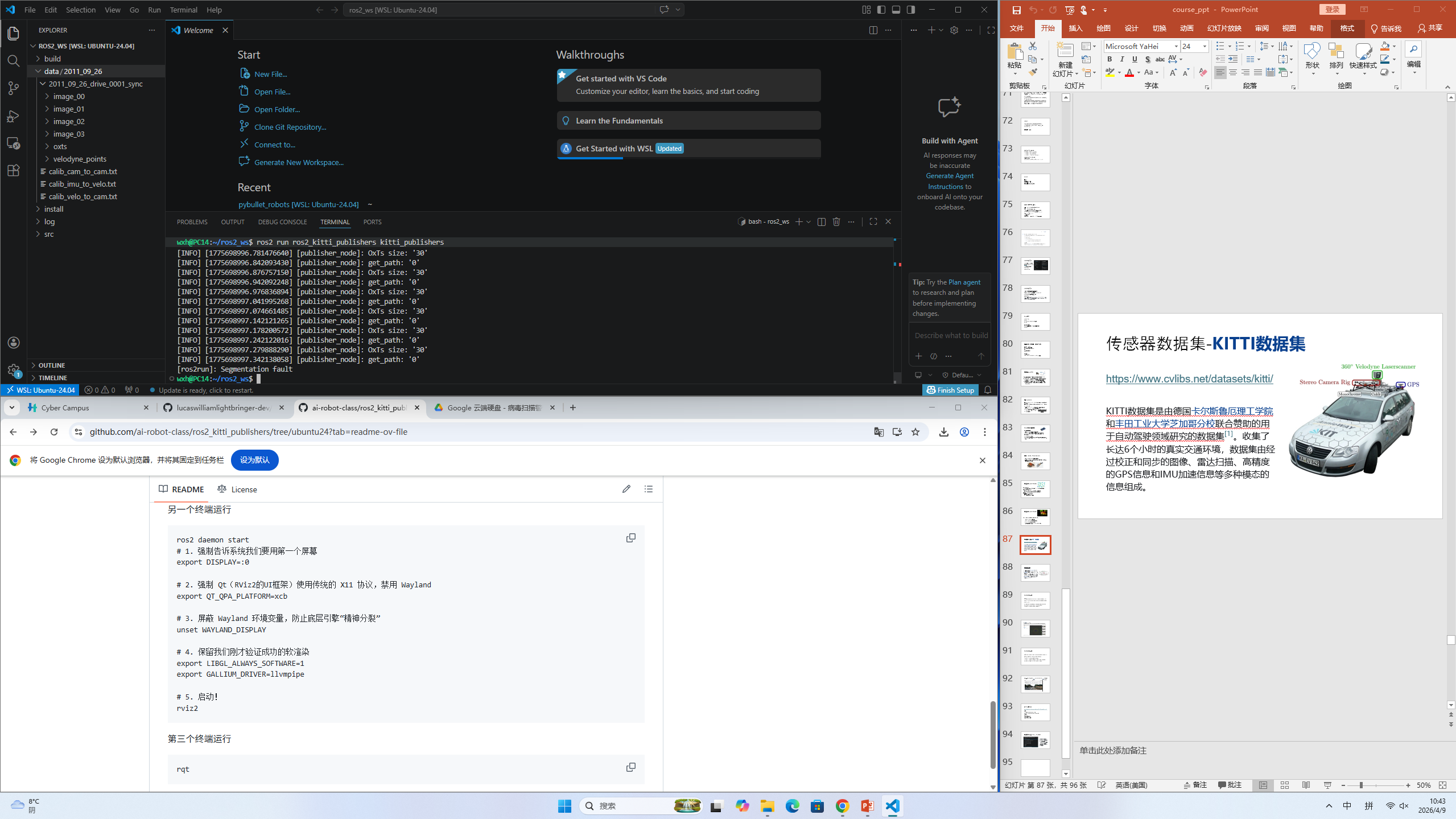Expand image_00 folder in Explorer
This screenshot has height=819, width=1456.
[x=97, y=96]
